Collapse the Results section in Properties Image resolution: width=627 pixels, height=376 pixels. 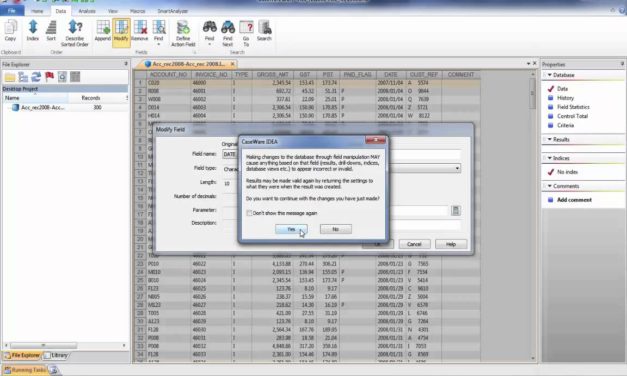pos(550,139)
